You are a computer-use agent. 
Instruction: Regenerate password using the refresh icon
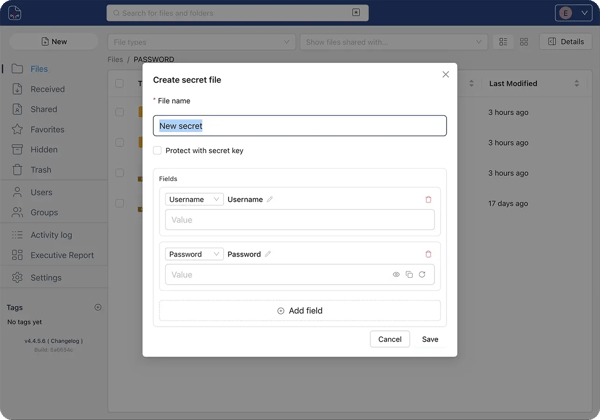coord(422,275)
